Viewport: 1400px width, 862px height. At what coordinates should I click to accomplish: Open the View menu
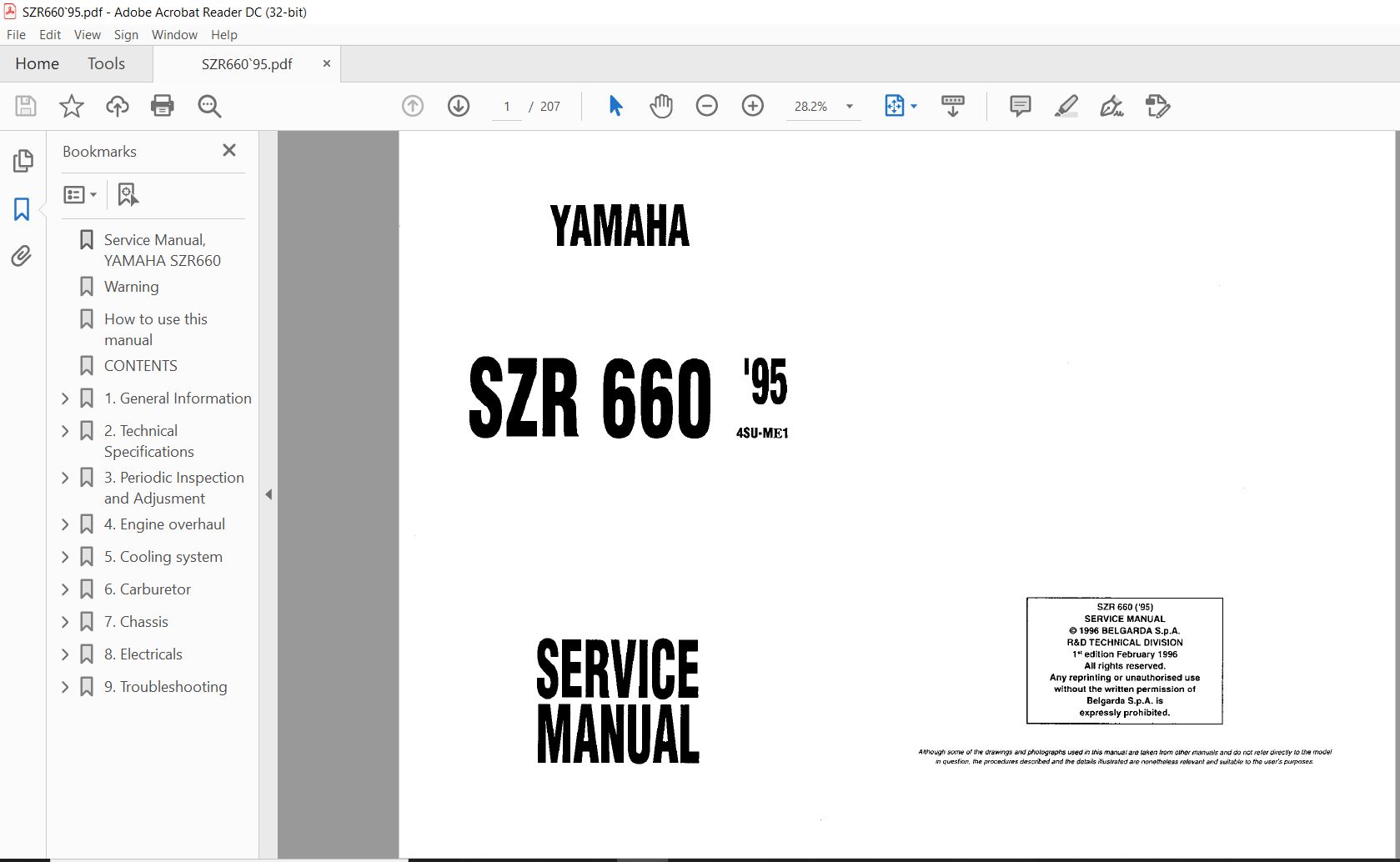pos(87,34)
